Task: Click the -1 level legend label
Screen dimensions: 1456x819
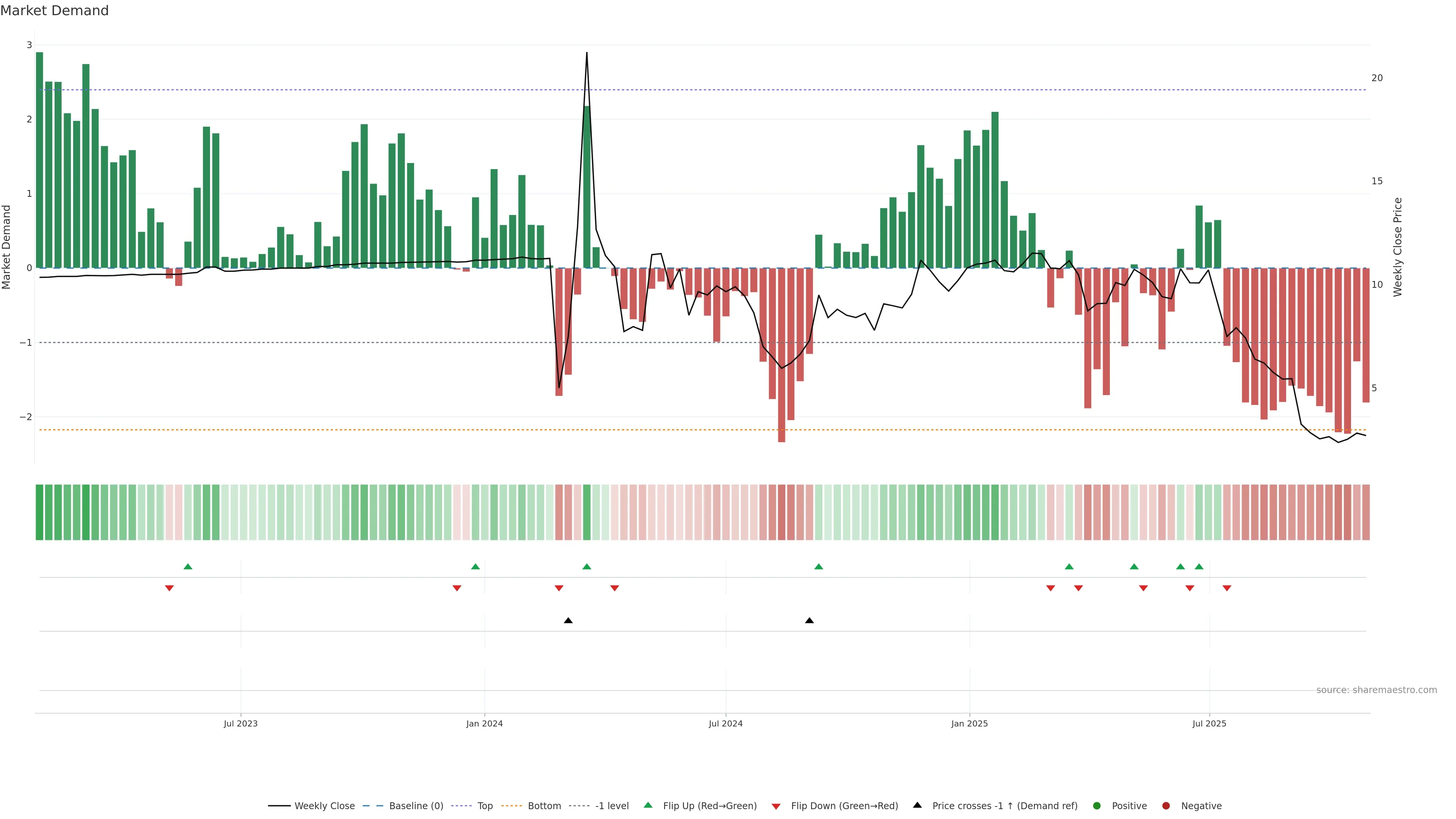Action: click(x=612, y=806)
